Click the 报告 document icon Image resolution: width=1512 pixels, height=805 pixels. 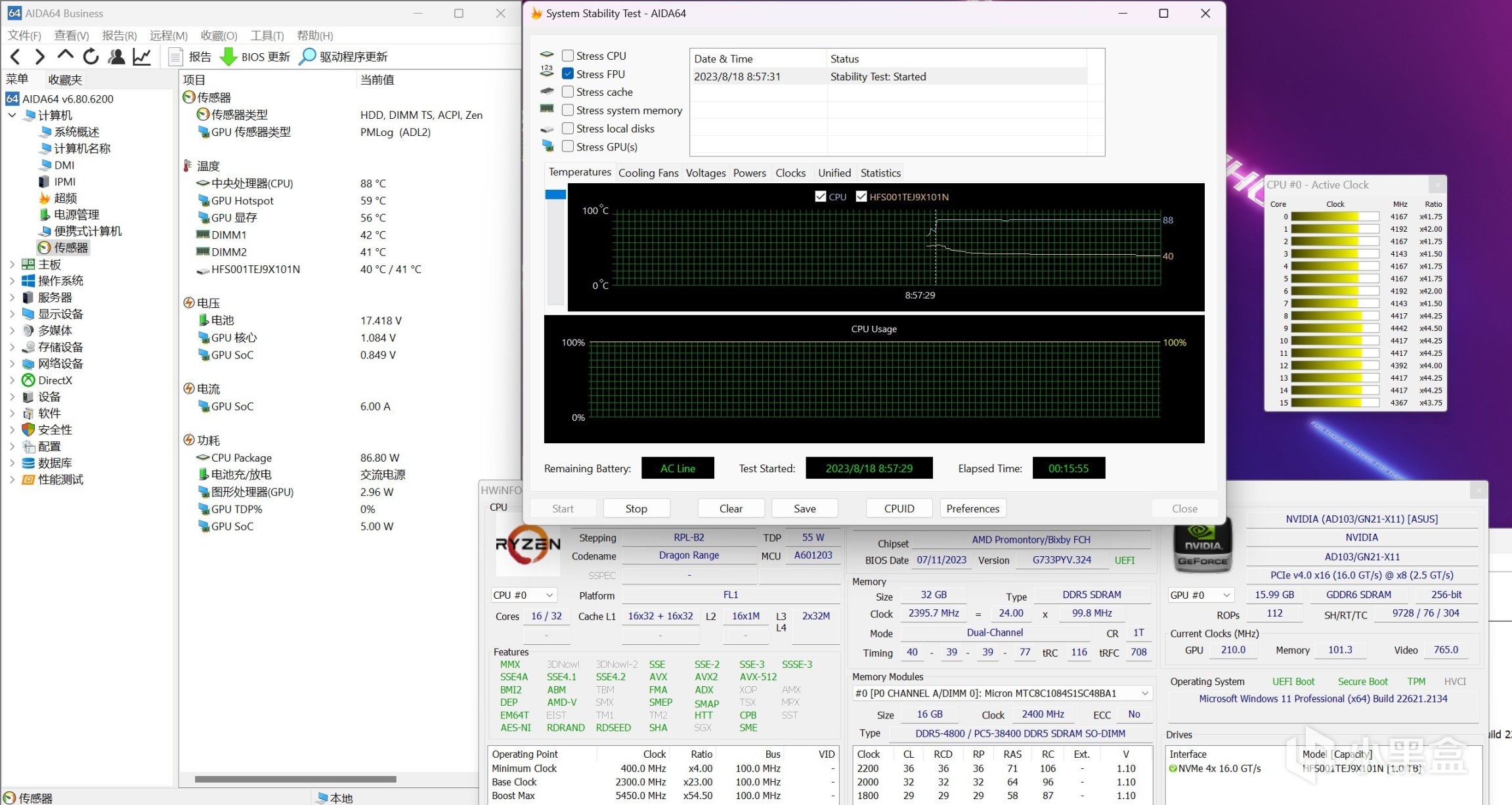tap(175, 57)
